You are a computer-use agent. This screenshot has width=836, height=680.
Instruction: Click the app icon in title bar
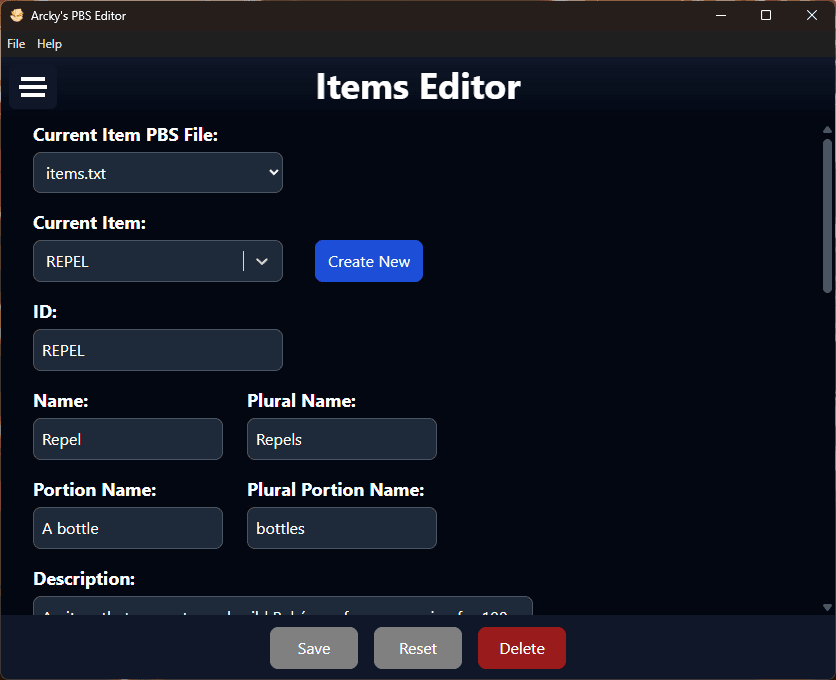tap(16, 15)
